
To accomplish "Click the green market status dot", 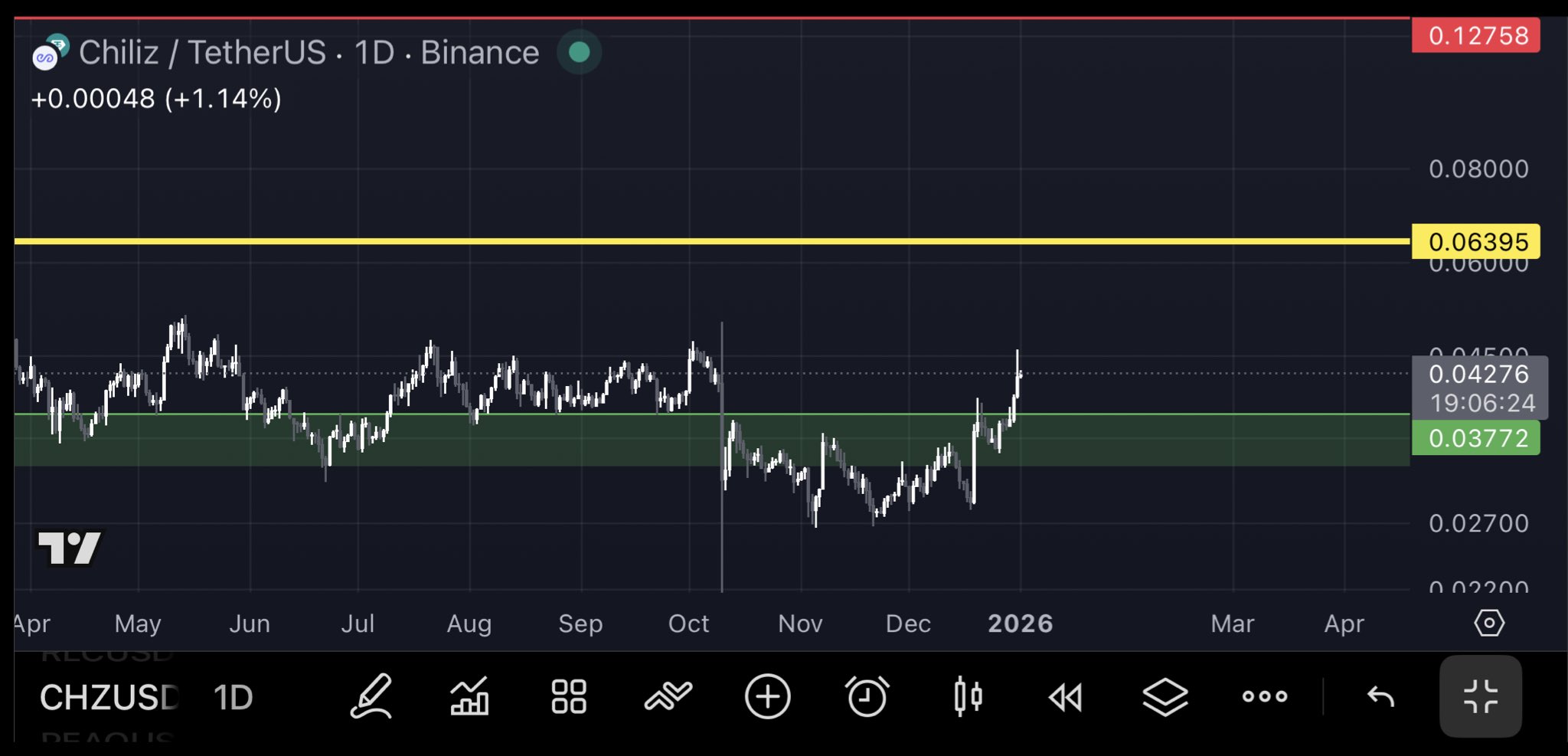I will click(x=579, y=52).
